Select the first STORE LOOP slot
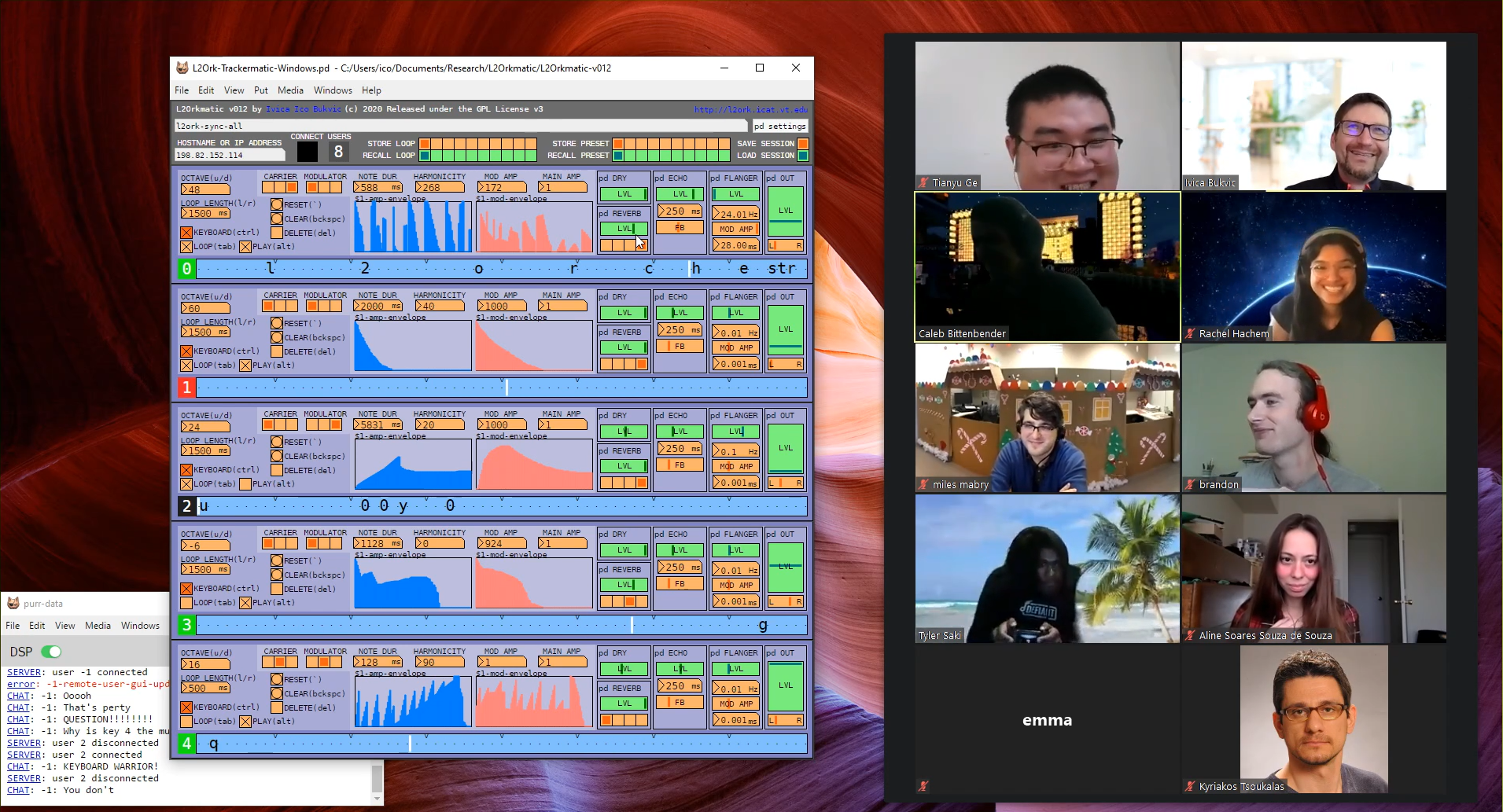The width and height of the screenshot is (1503, 812). (x=425, y=144)
